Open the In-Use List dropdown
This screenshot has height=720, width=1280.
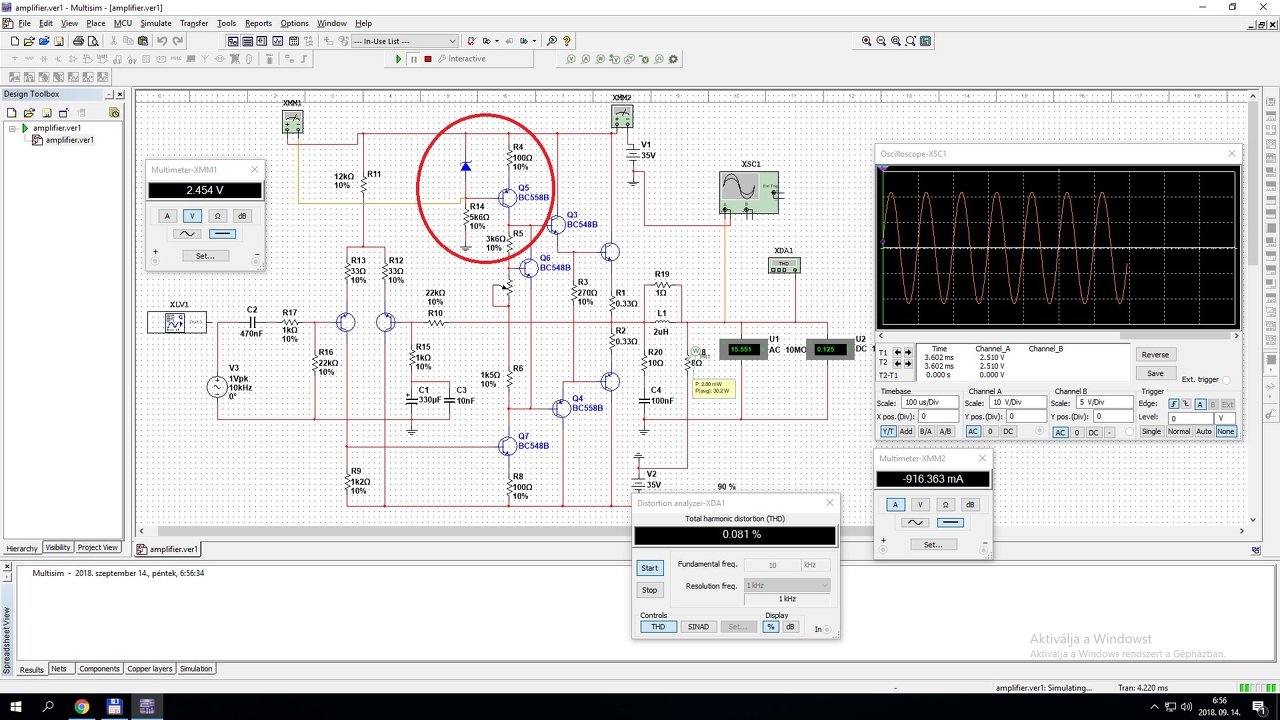click(x=452, y=41)
